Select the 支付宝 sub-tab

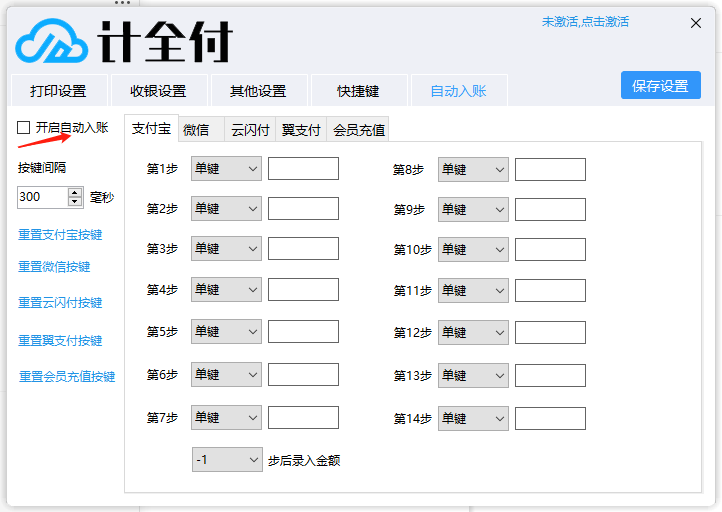[151, 128]
